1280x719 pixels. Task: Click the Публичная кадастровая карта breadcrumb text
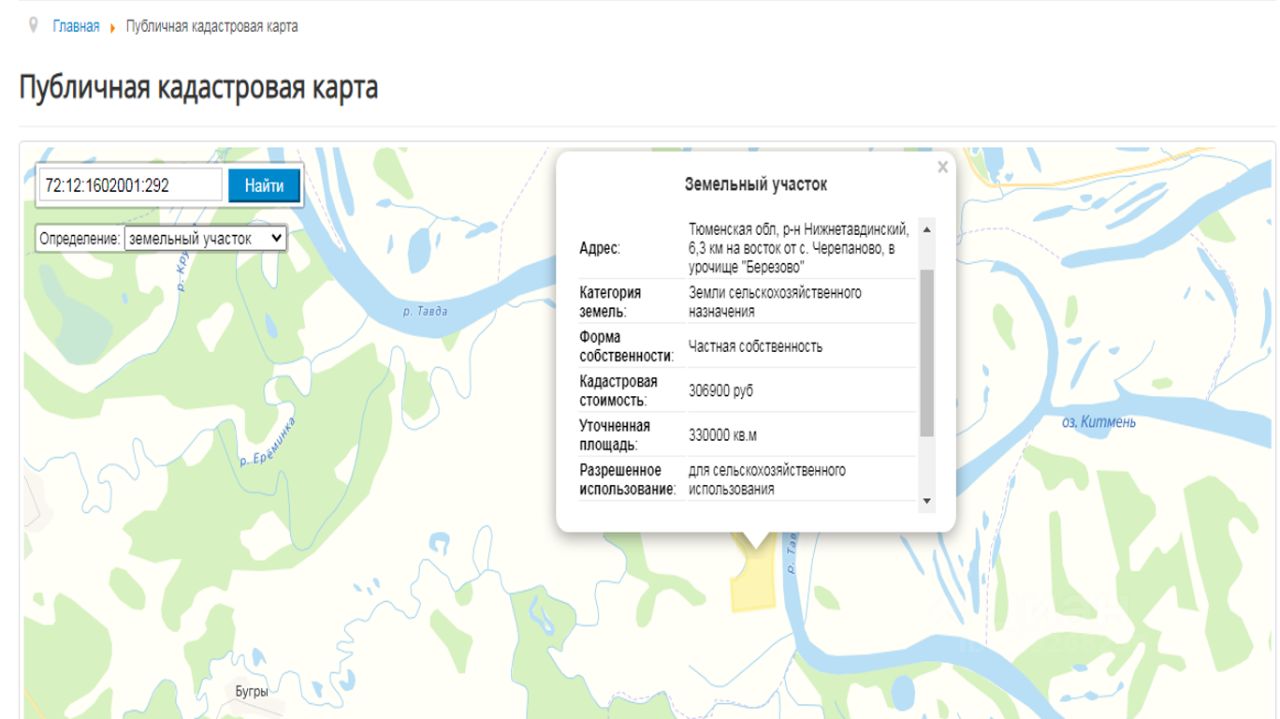(x=211, y=27)
